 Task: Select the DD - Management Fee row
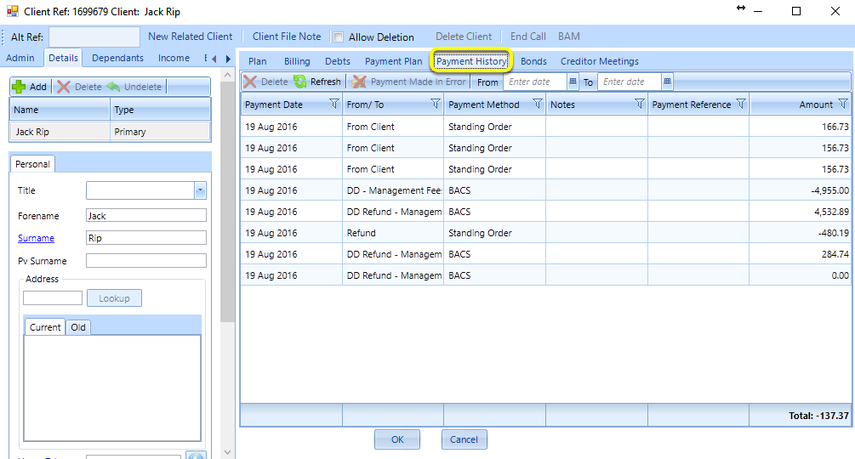tap(546, 190)
